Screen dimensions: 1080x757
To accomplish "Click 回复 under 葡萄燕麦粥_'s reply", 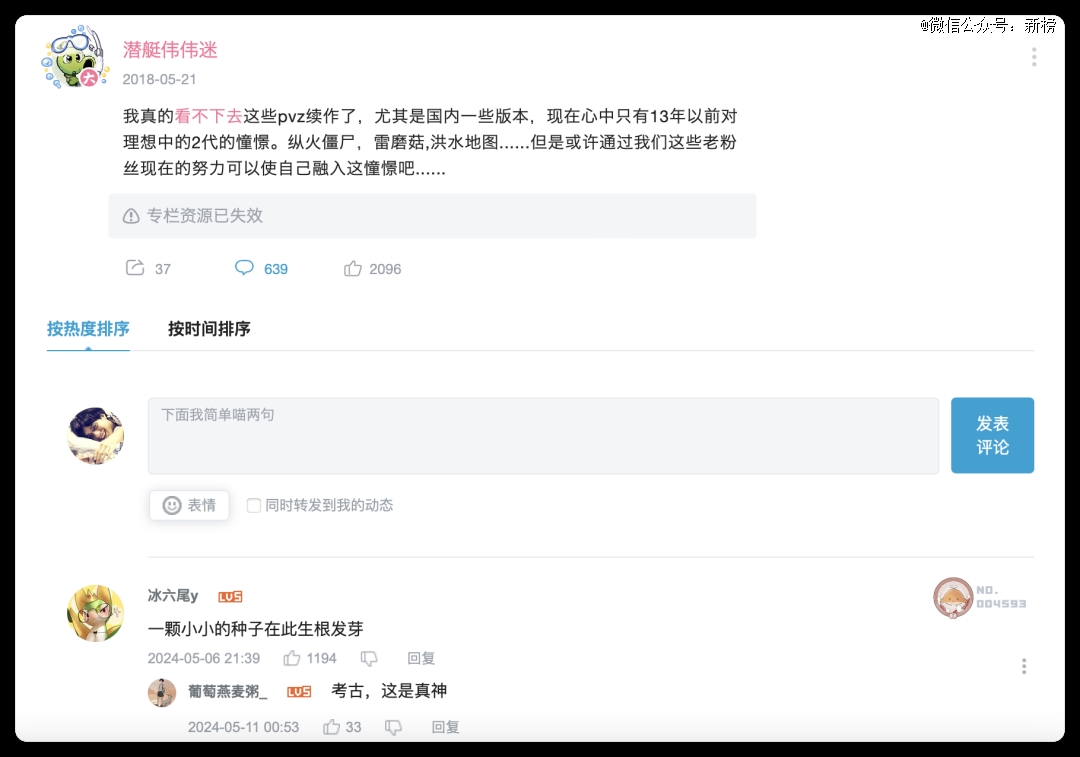I will pos(445,727).
